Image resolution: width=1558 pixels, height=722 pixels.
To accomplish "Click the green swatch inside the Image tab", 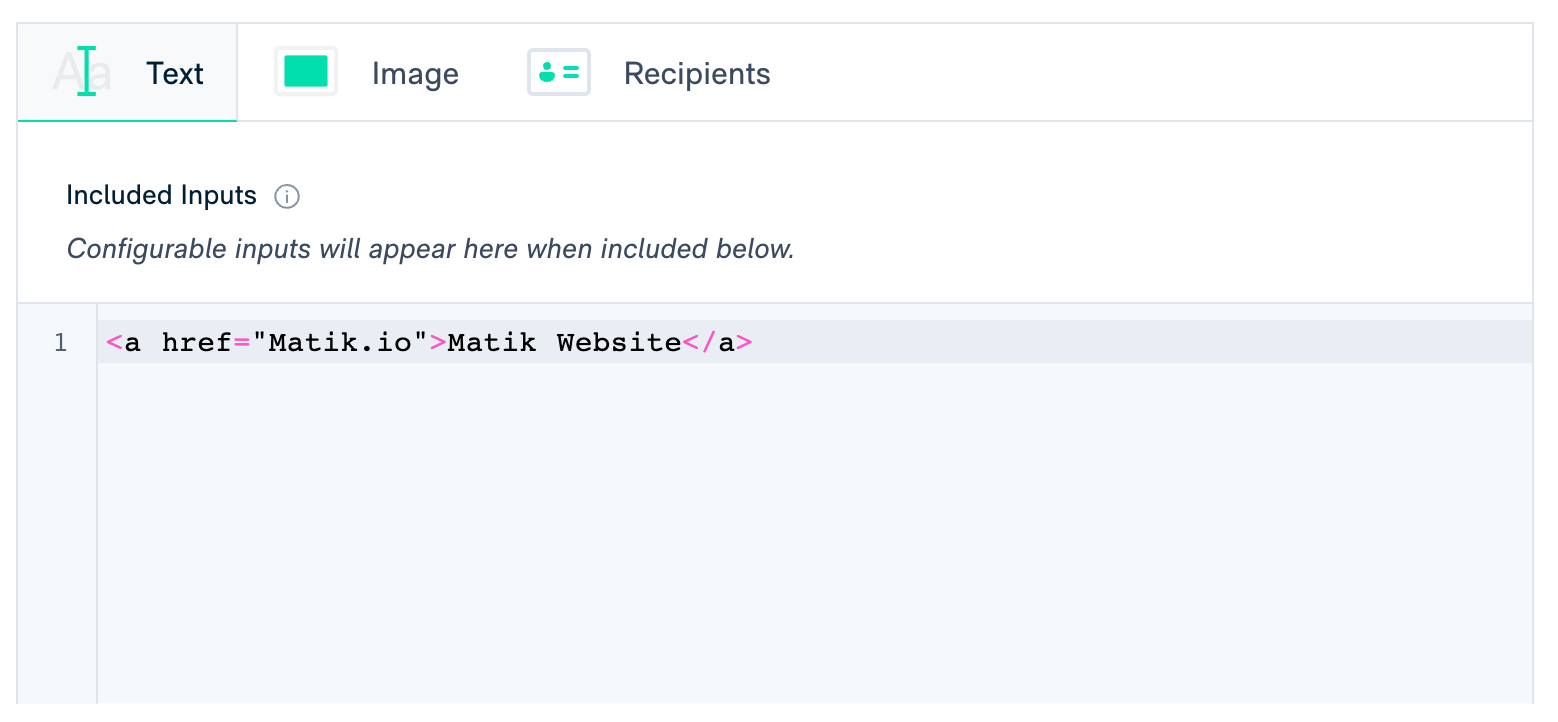I will coord(305,71).
